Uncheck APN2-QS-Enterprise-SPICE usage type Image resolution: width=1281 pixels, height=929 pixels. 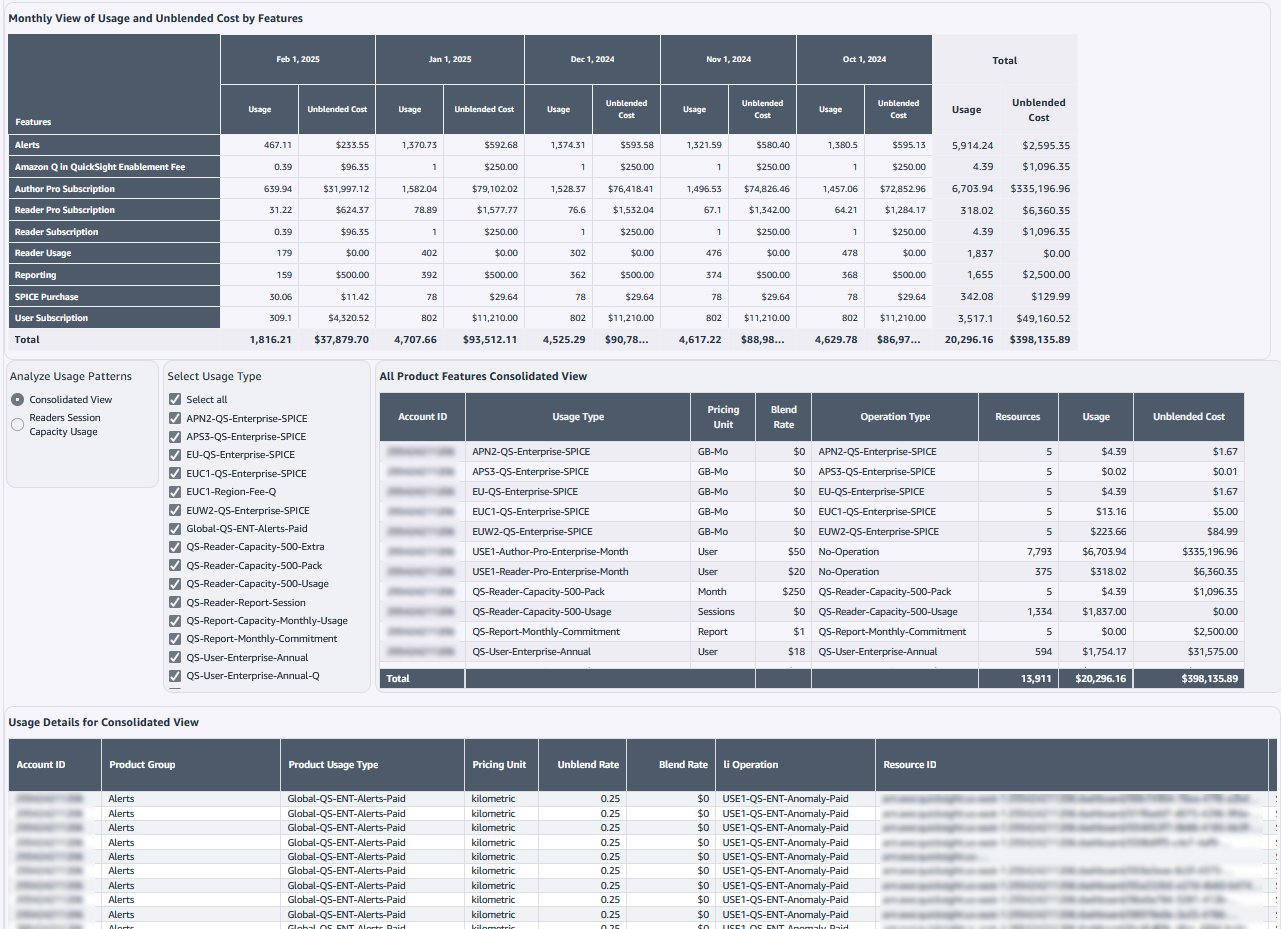[x=176, y=418]
